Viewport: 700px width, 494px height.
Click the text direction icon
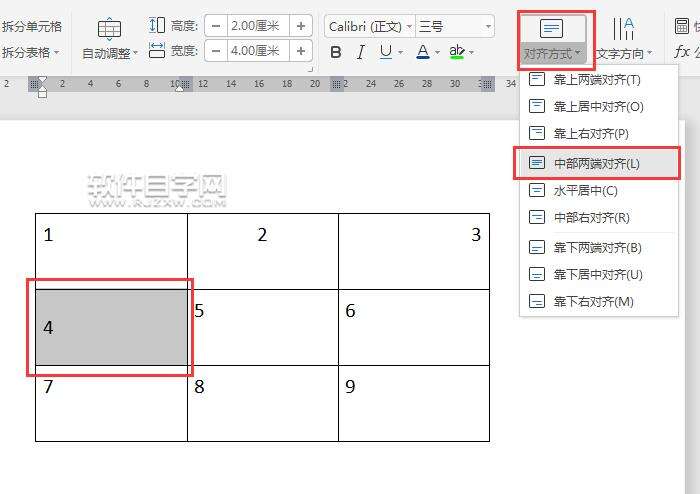[623, 29]
